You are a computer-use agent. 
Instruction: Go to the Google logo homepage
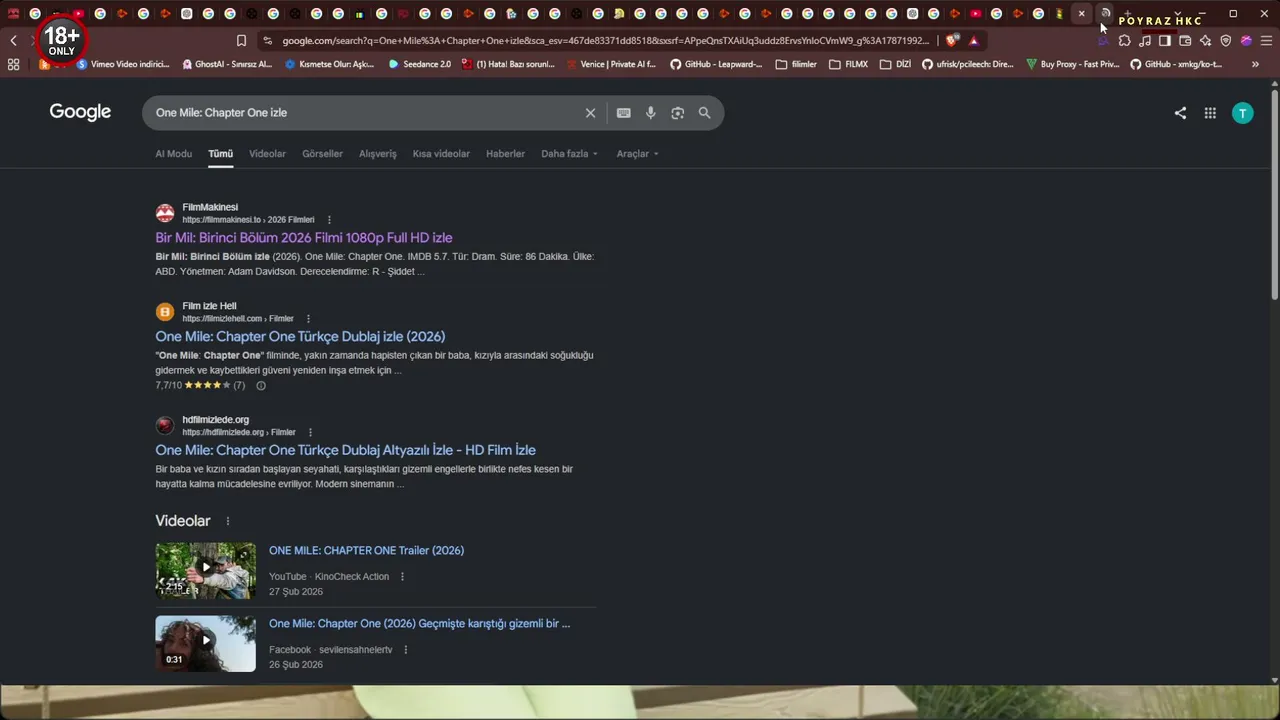[80, 112]
